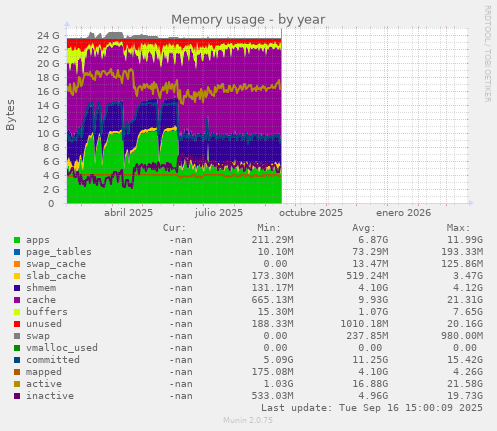The height and width of the screenshot is (431, 497).
Task: Click the 'apps' legend label
Action: pos(38,240)
